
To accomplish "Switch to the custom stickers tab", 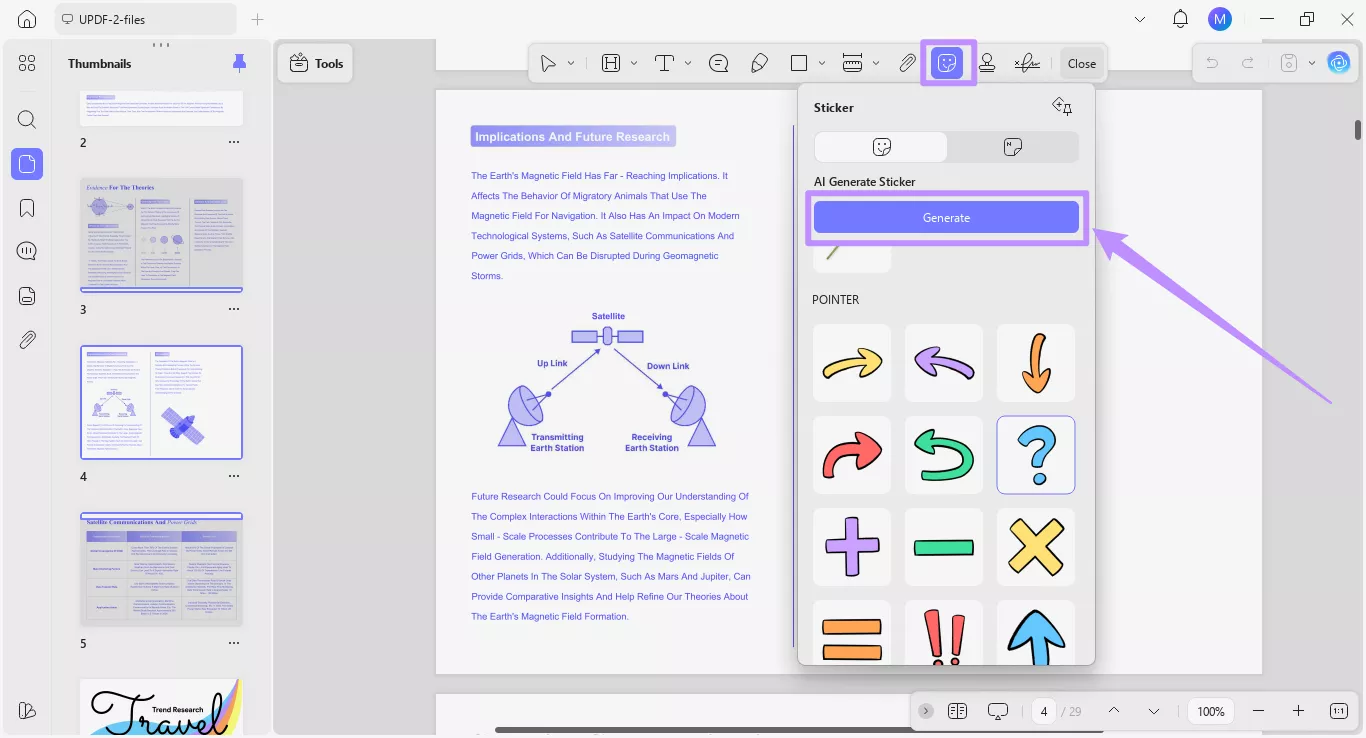I will click(1012, 147).
